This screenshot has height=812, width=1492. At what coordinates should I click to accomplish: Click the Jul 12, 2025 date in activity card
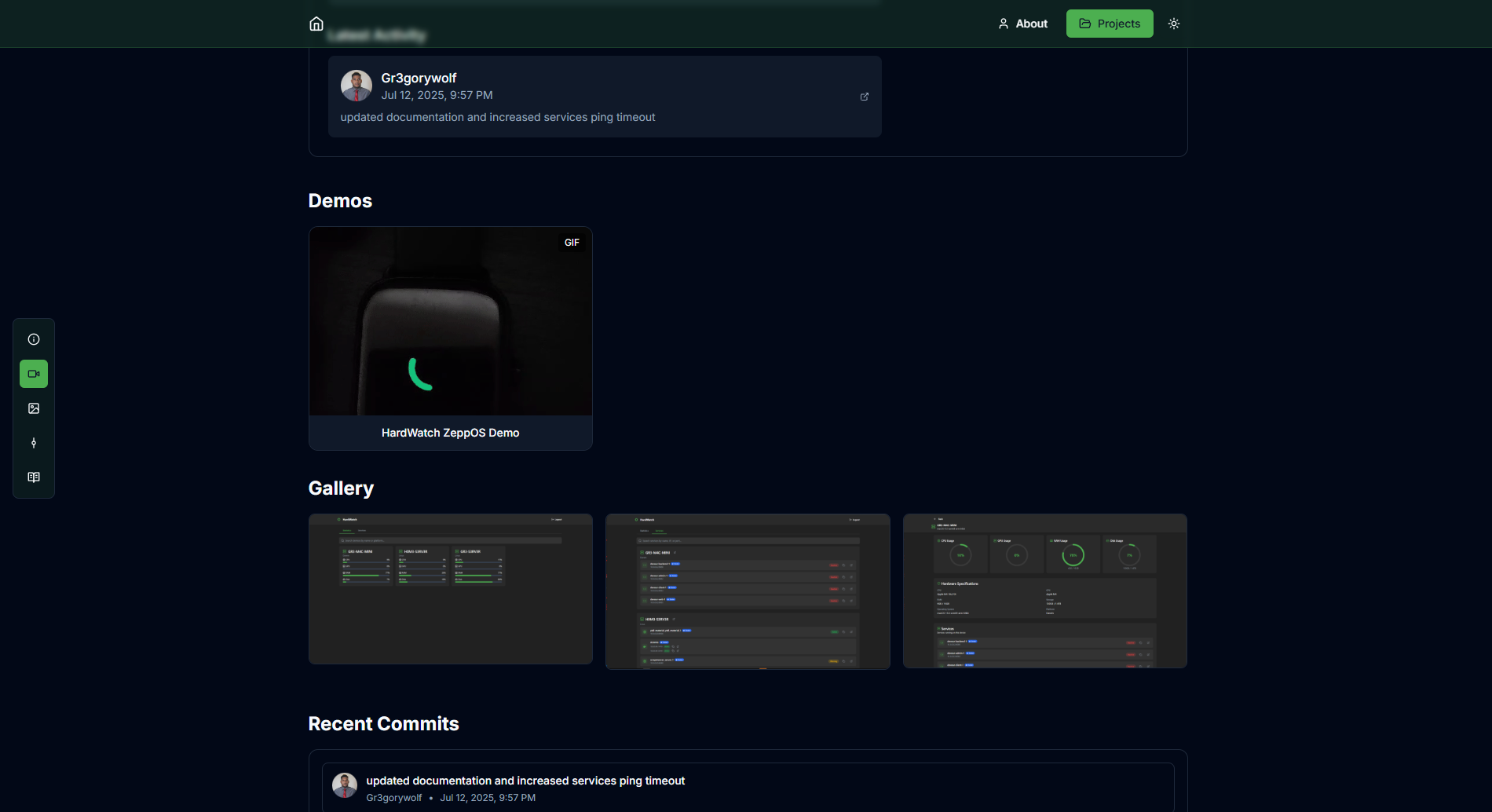[x=437, y=95]
